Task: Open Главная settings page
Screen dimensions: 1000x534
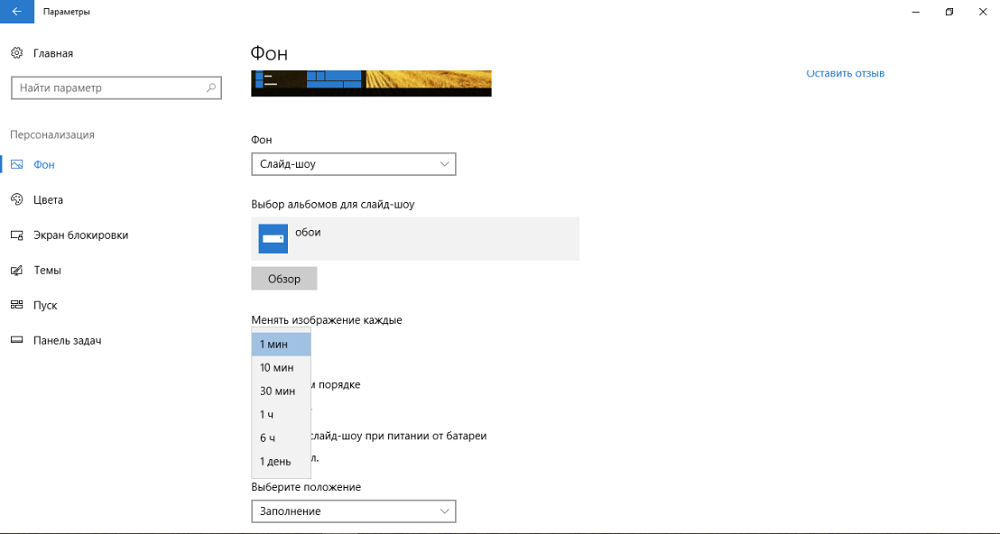Action: tap(53, 54)
